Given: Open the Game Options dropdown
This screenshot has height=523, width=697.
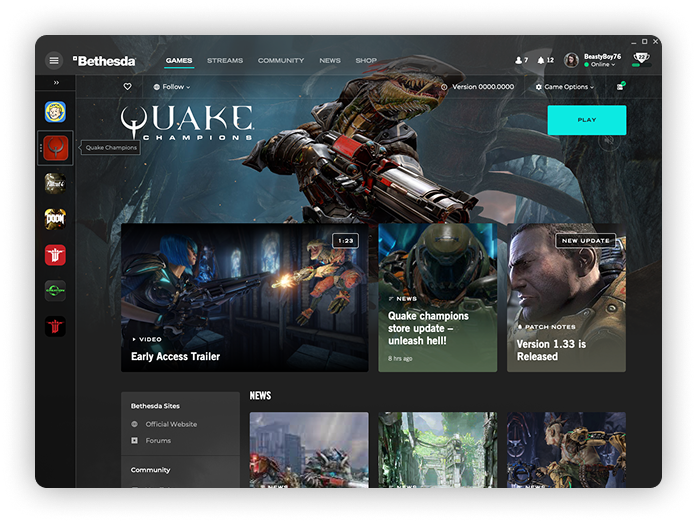Looking at the screenshot, I should [x=565, y=87].
